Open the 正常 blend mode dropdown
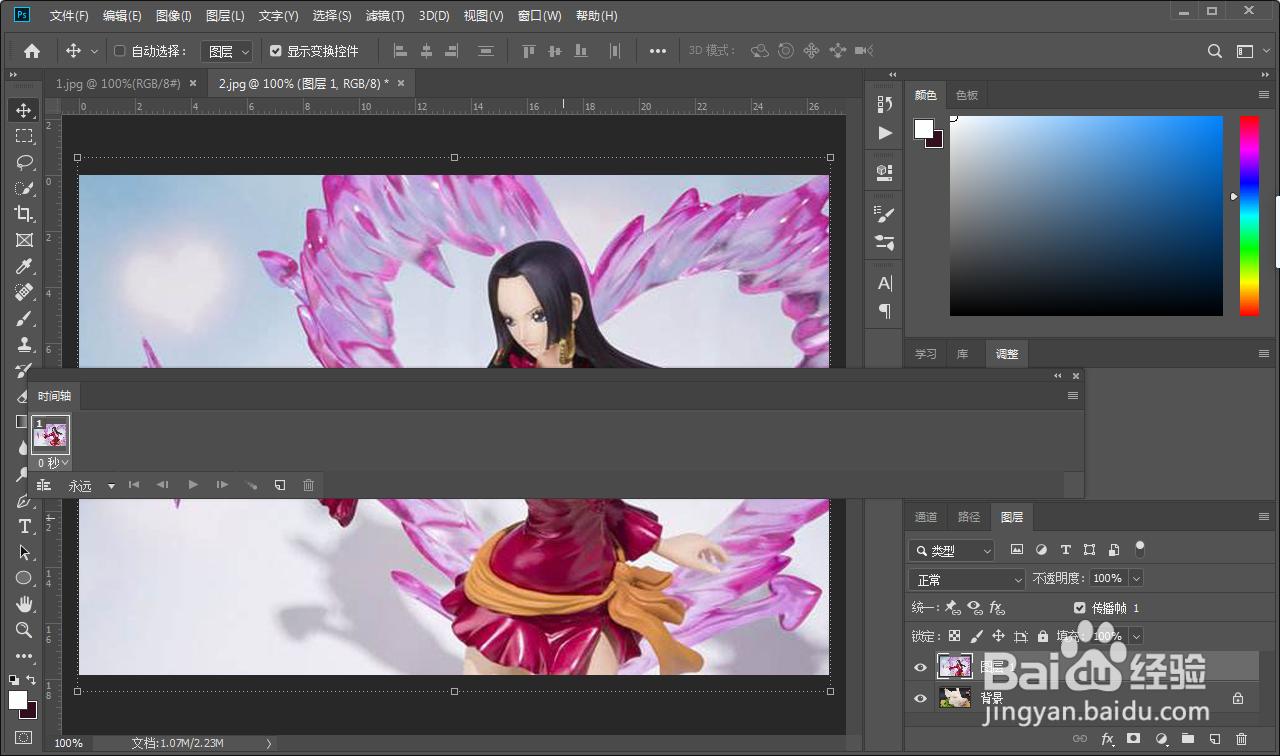This screenshot has height=756, width=1280. tap(967, 579)
